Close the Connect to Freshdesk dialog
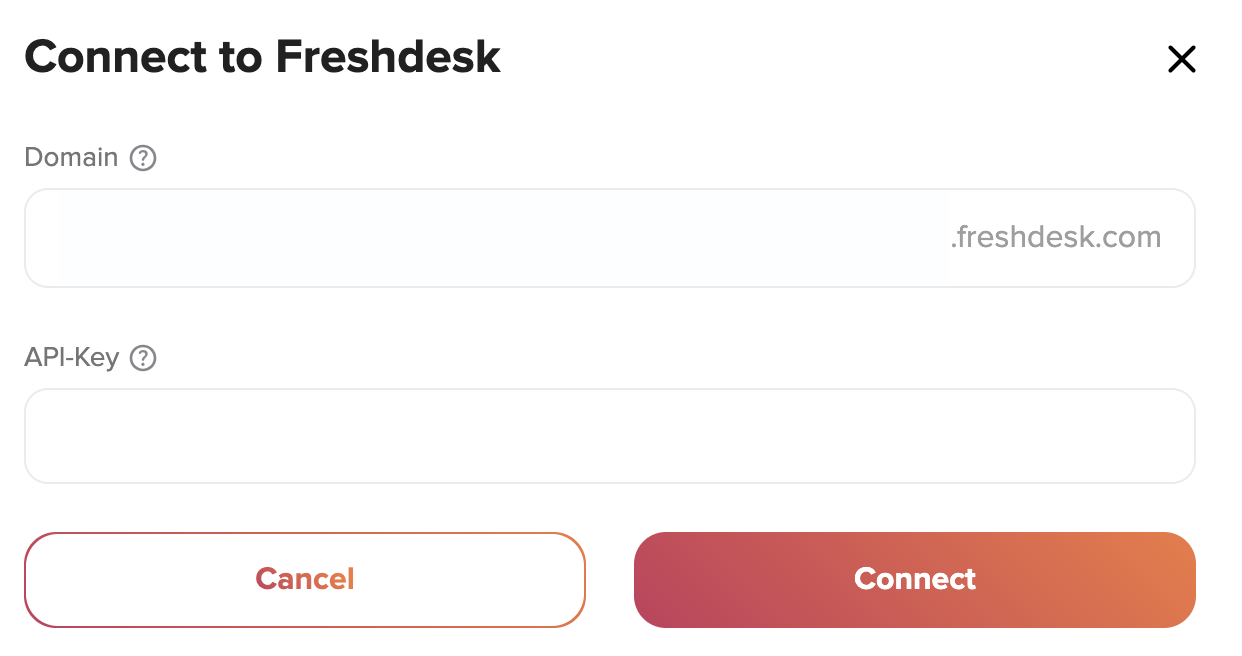The image size is (1242, 656). tap(1181, 60)
